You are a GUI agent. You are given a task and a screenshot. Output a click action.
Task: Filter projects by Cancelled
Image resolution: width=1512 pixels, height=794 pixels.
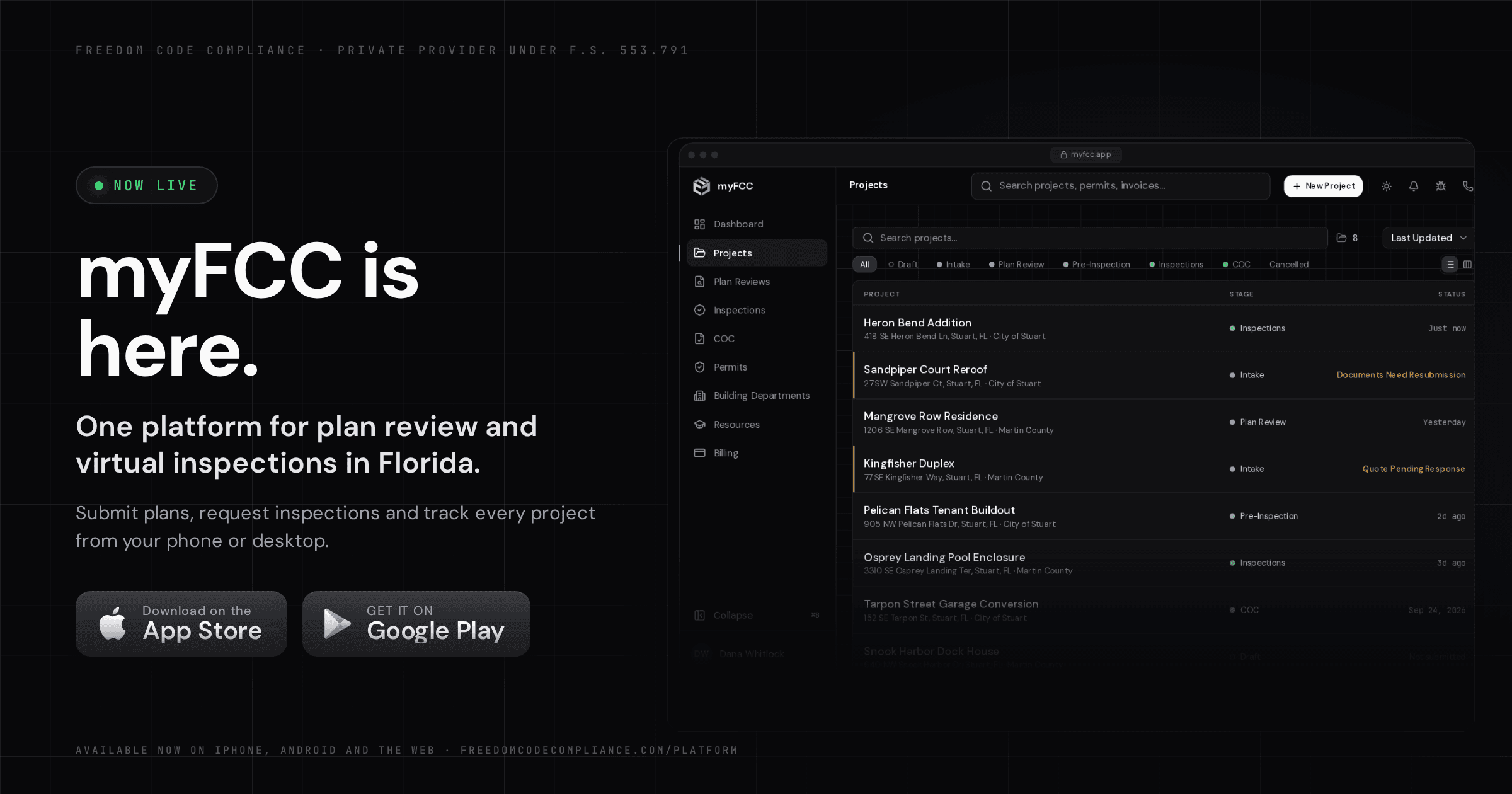(1288, 264)
